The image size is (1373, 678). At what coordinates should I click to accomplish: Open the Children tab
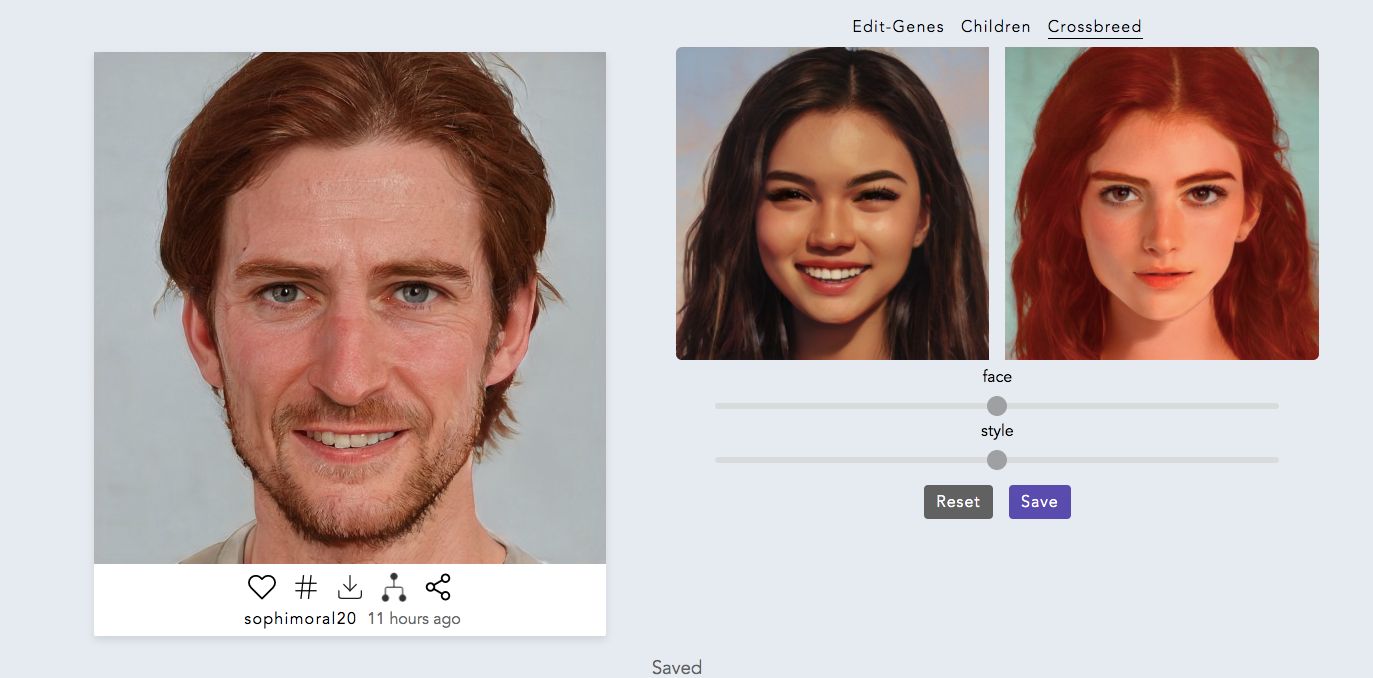[x=995, y=27]
